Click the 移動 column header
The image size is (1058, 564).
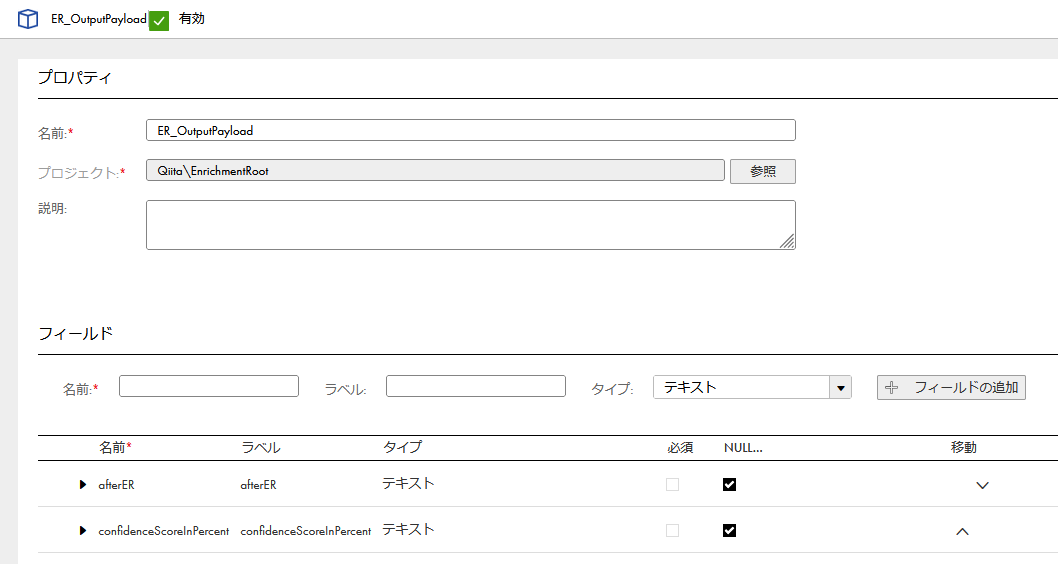pos(964,447)
